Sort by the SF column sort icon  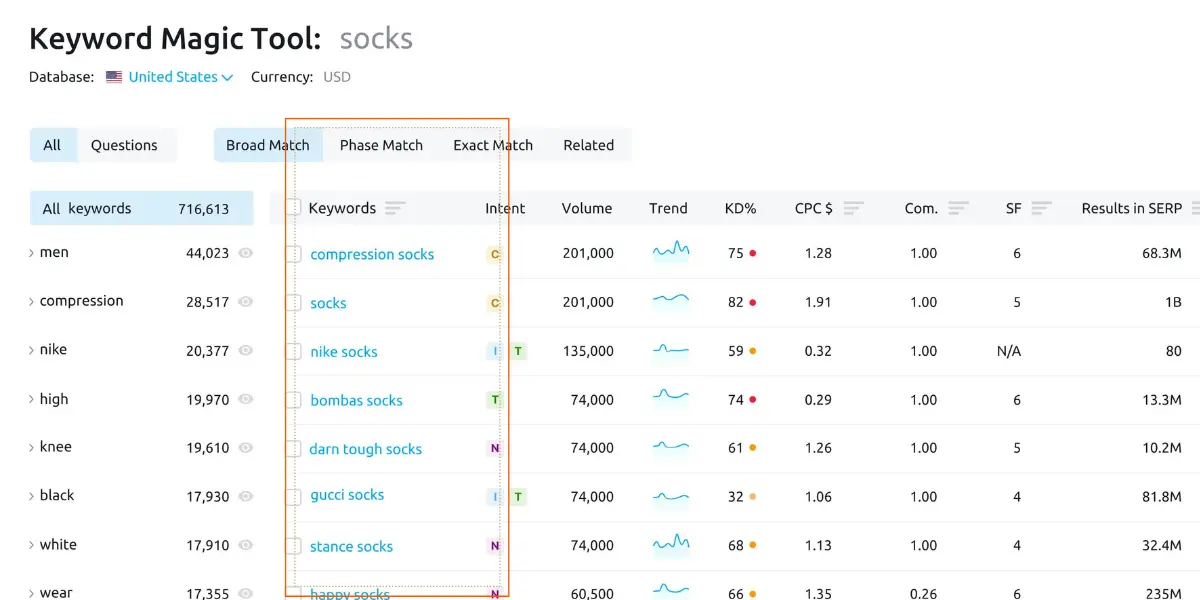click(x=1042, y=208)
